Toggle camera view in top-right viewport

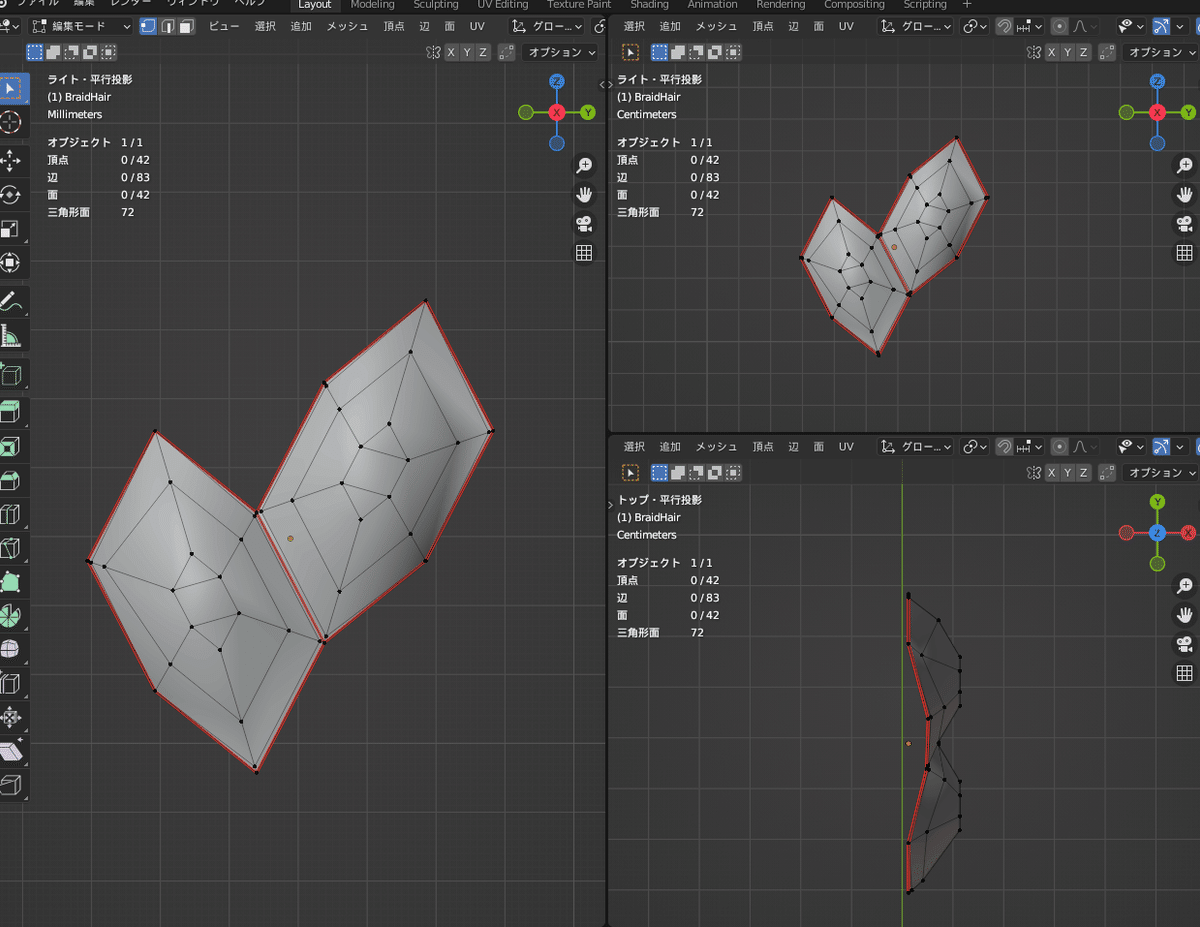point(1184,224)
